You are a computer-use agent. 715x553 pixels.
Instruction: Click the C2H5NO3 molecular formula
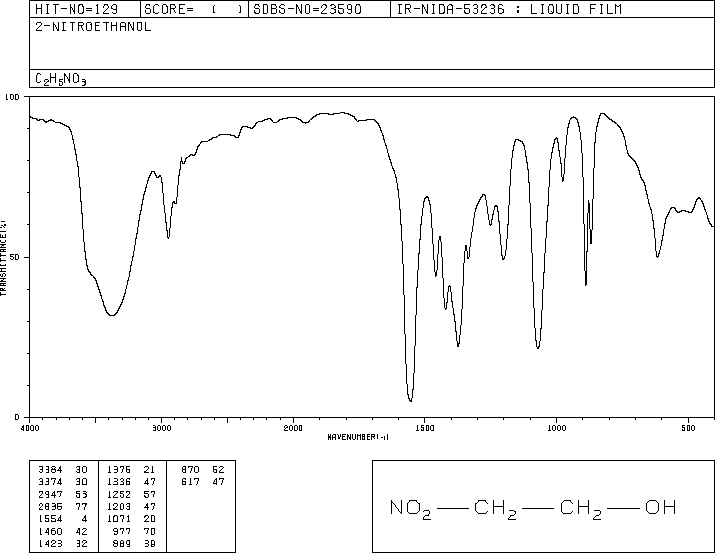61,79
